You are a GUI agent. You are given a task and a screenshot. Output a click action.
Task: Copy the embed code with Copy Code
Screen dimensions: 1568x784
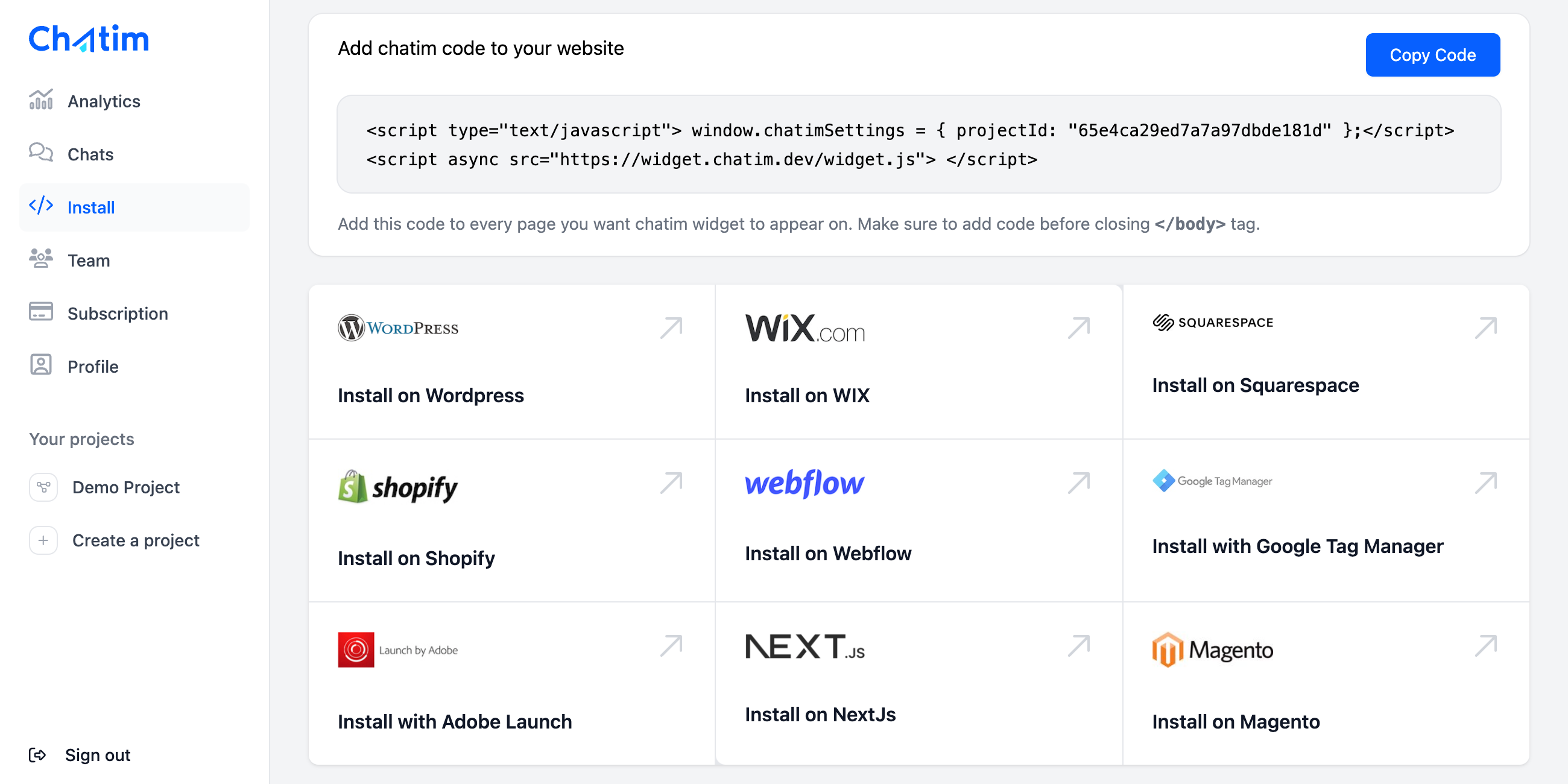1432,55
